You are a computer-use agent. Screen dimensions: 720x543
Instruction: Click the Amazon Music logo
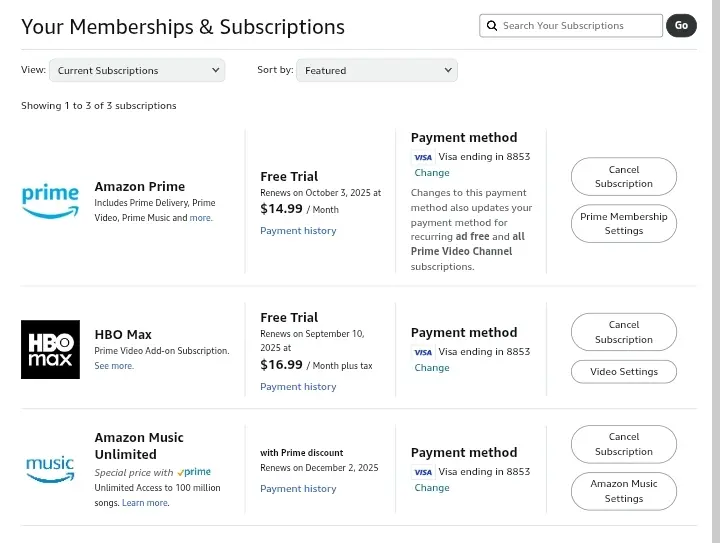50,469
